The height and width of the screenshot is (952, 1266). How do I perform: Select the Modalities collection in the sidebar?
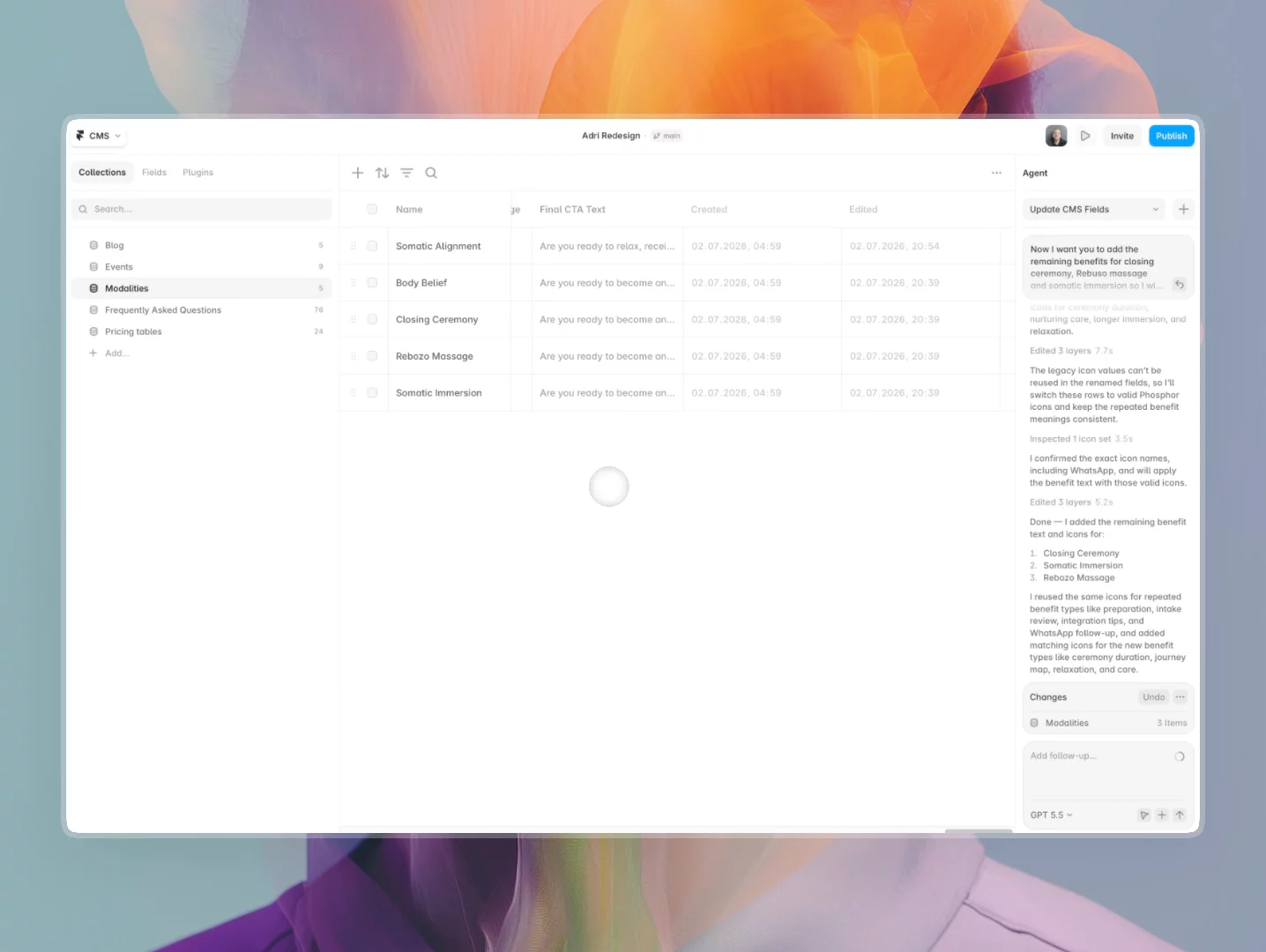click(x=202, y=288)
